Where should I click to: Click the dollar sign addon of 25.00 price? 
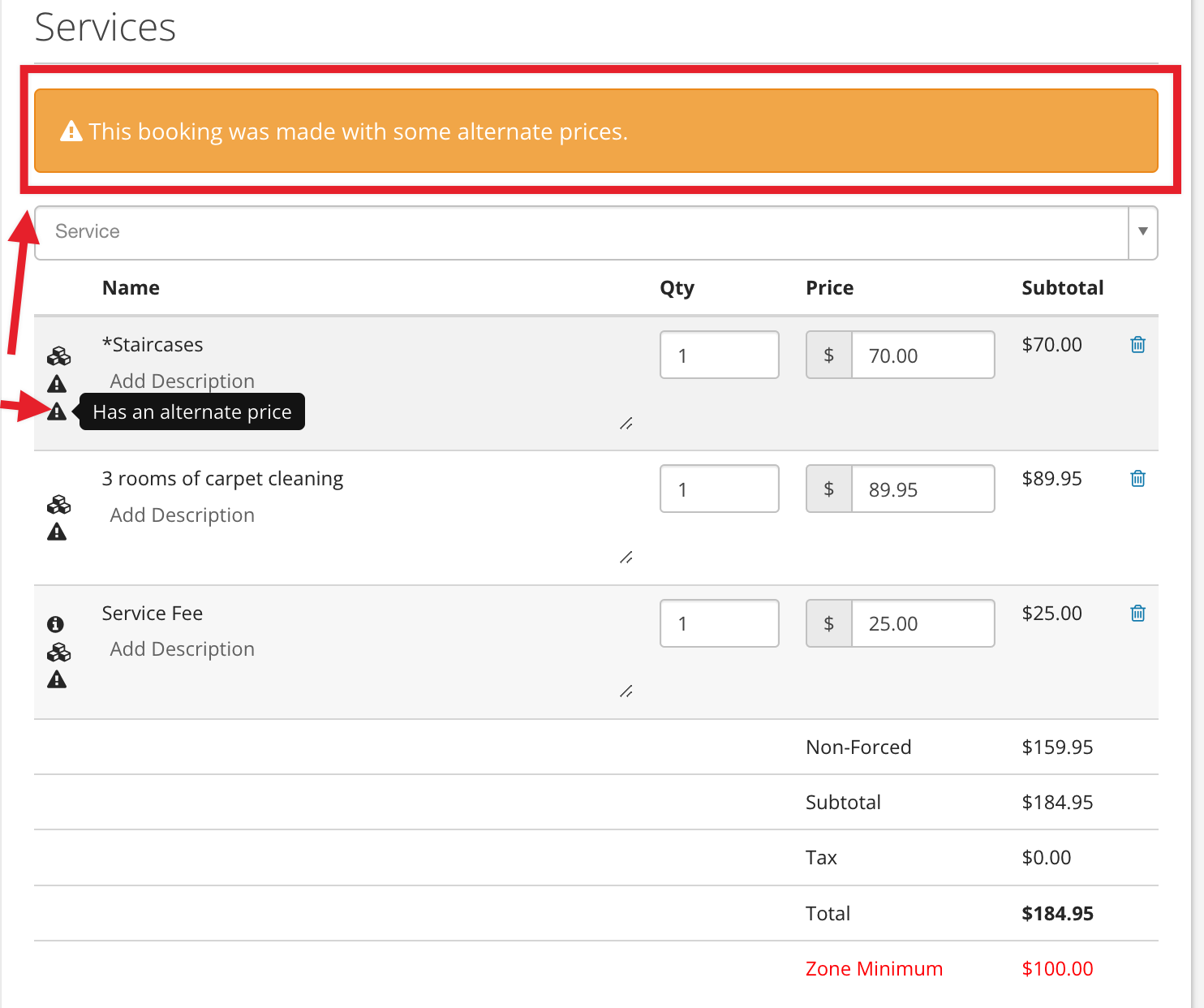click(829, 623)
